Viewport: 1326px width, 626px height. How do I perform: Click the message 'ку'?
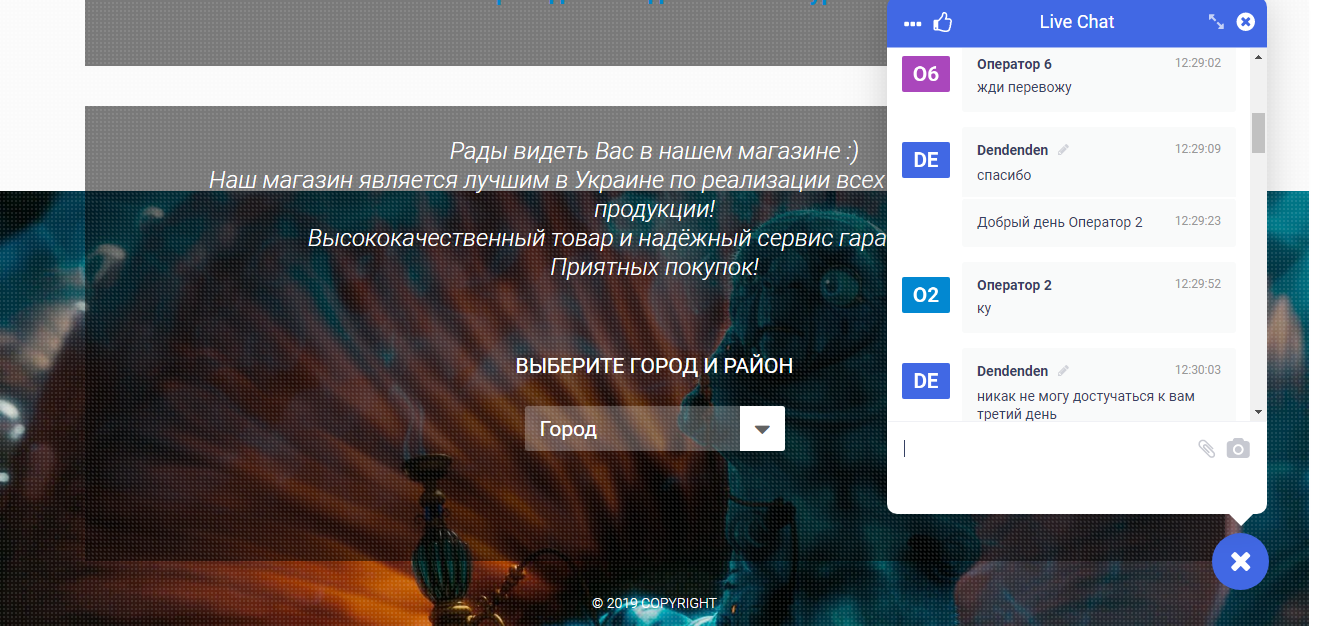click(x=984, y=309)
